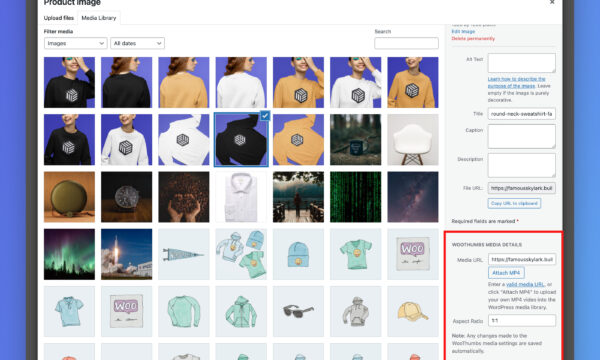Select the mug in forest thumbnail
This screenshot has width=600, height=360.
pyautogui.click(x=355, y=140)
